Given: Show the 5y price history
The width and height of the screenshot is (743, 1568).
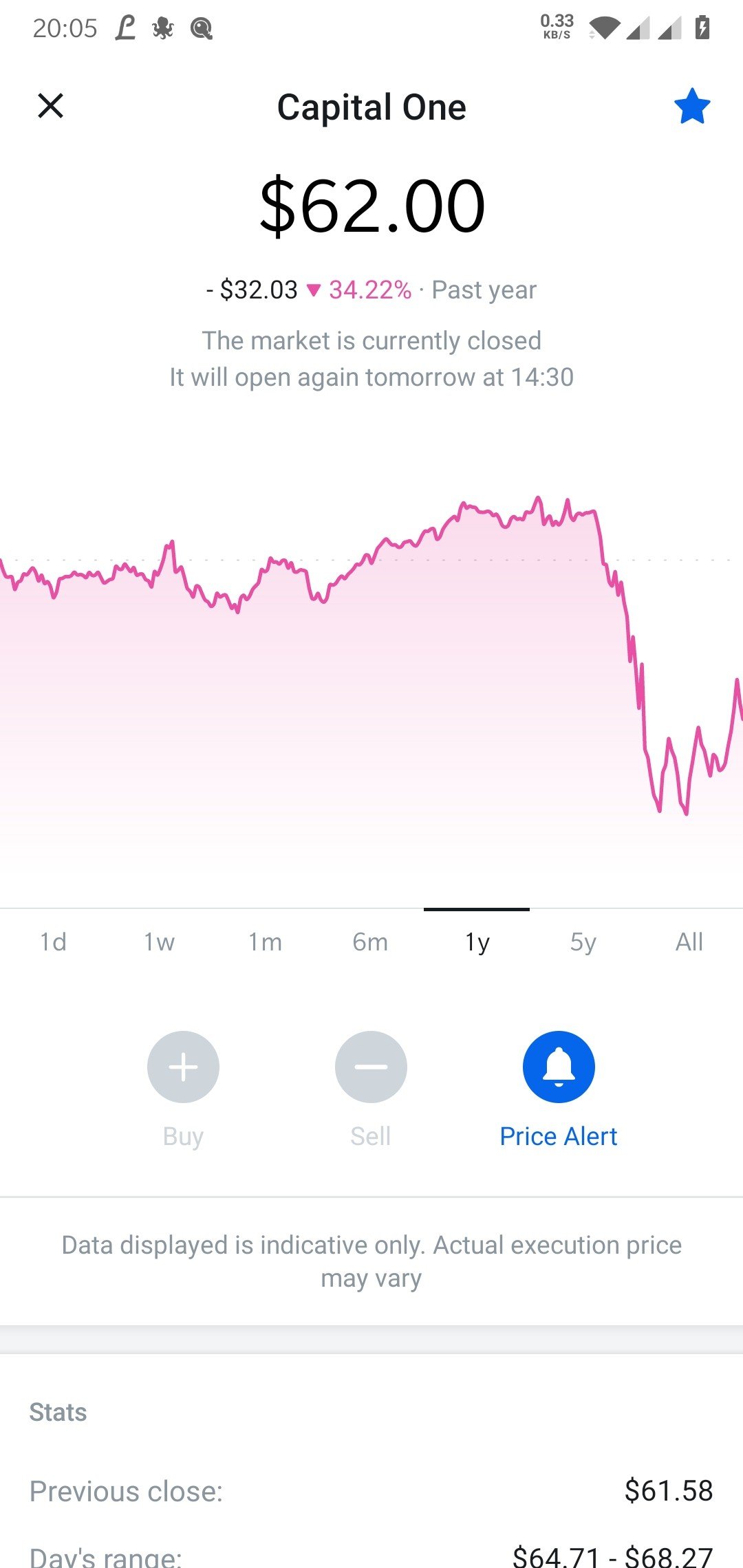Looking at the screenshot, I should pos(583,941).
